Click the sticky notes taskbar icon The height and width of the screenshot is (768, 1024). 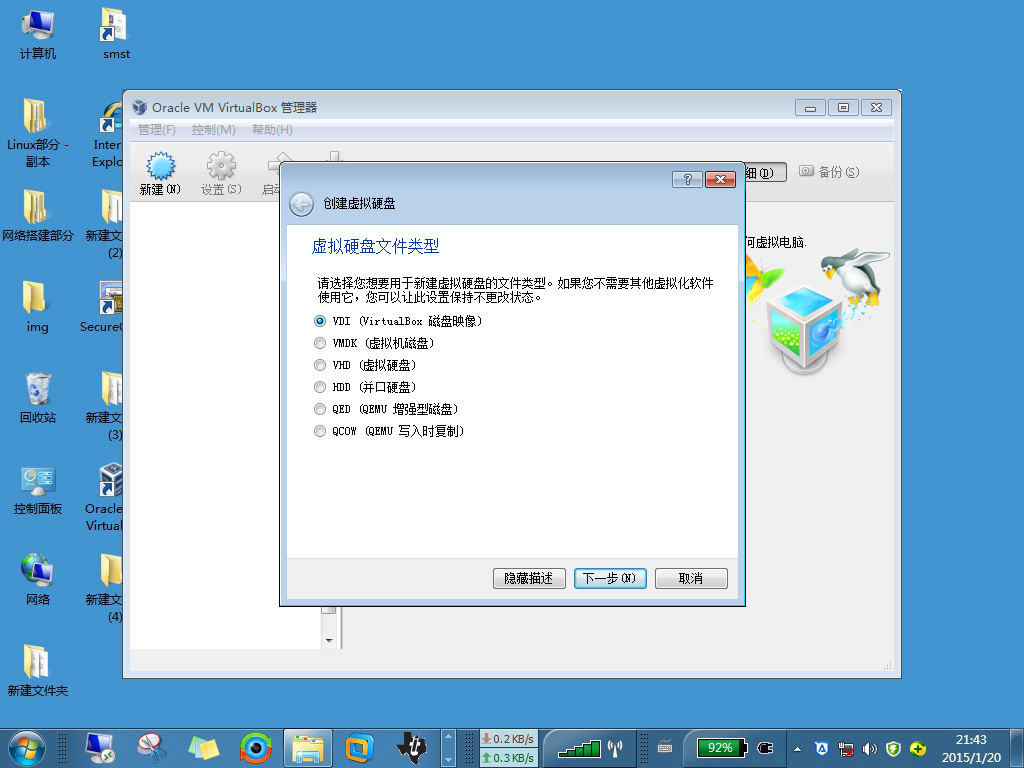tap(204, 748)
